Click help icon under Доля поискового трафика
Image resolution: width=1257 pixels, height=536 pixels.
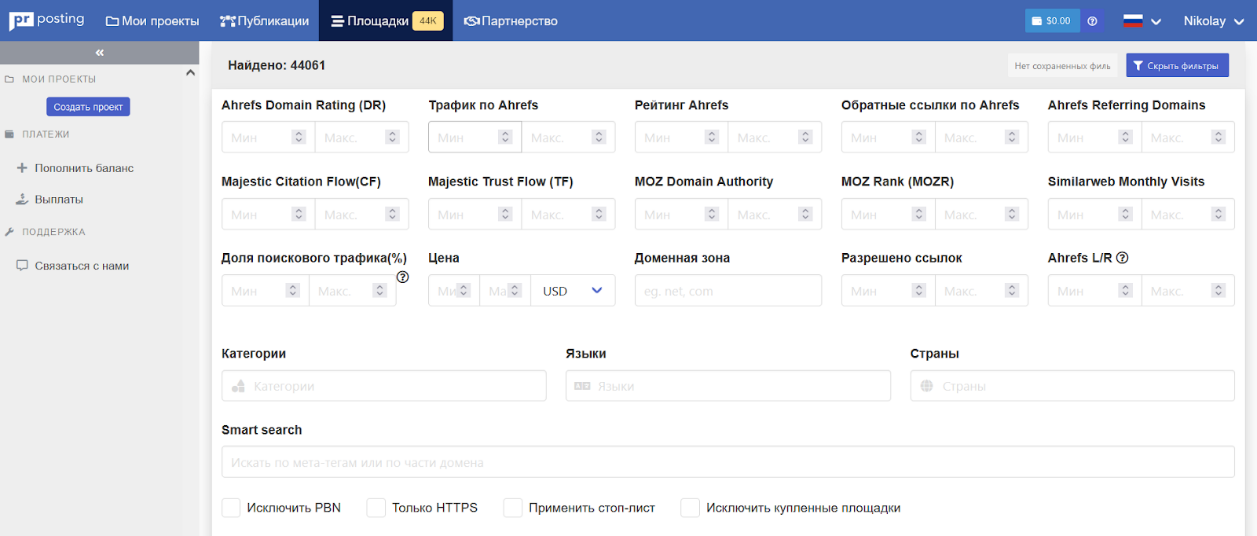(x=403, y=277)
